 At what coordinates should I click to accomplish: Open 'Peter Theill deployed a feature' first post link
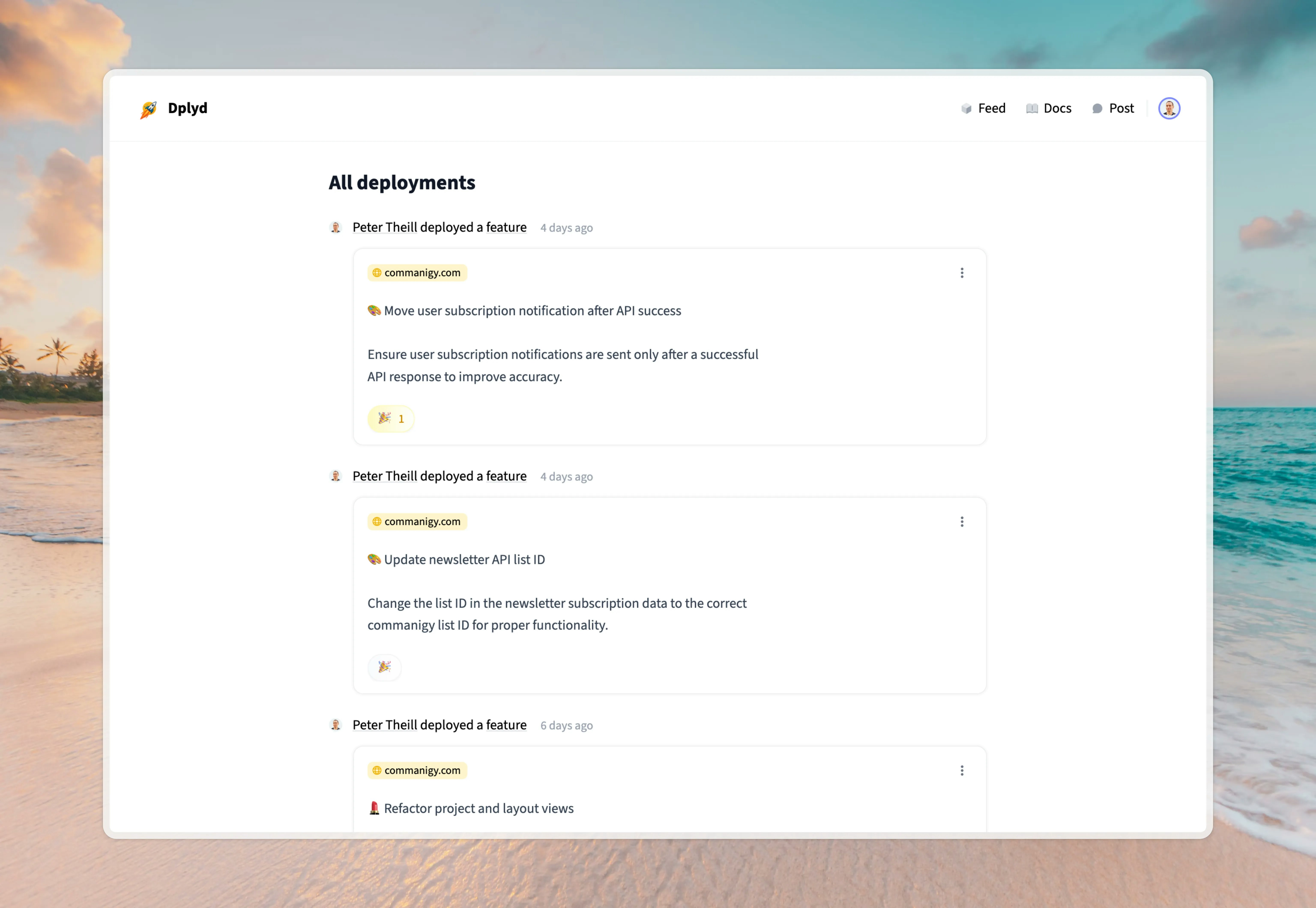click(x=439, y=228)
